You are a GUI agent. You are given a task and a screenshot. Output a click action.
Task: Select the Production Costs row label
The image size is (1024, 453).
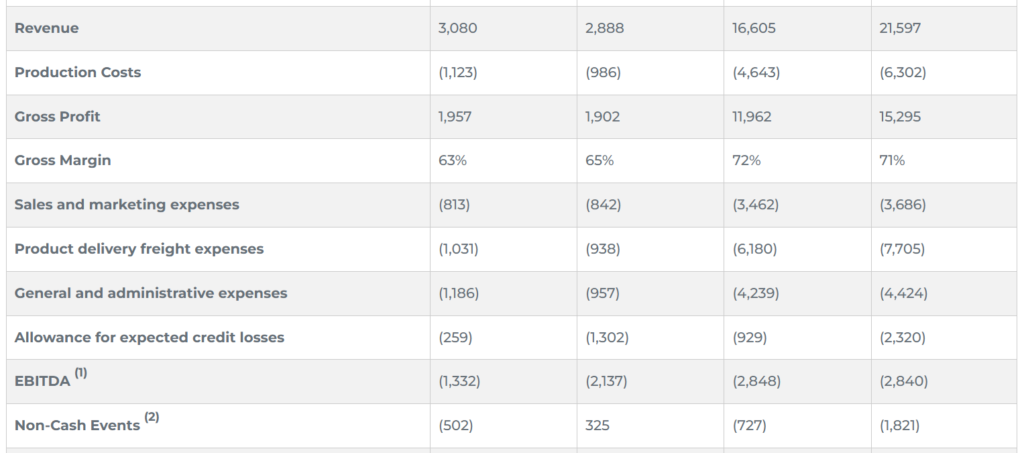(77, 72)
